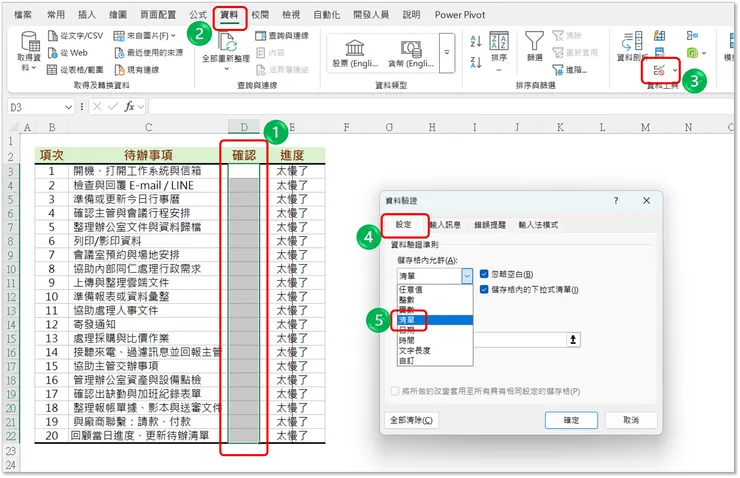The height and width of the screenshot is (478, 740).
Task: Switch to the 公式 ribbon tab
Action: click(198, 15)
